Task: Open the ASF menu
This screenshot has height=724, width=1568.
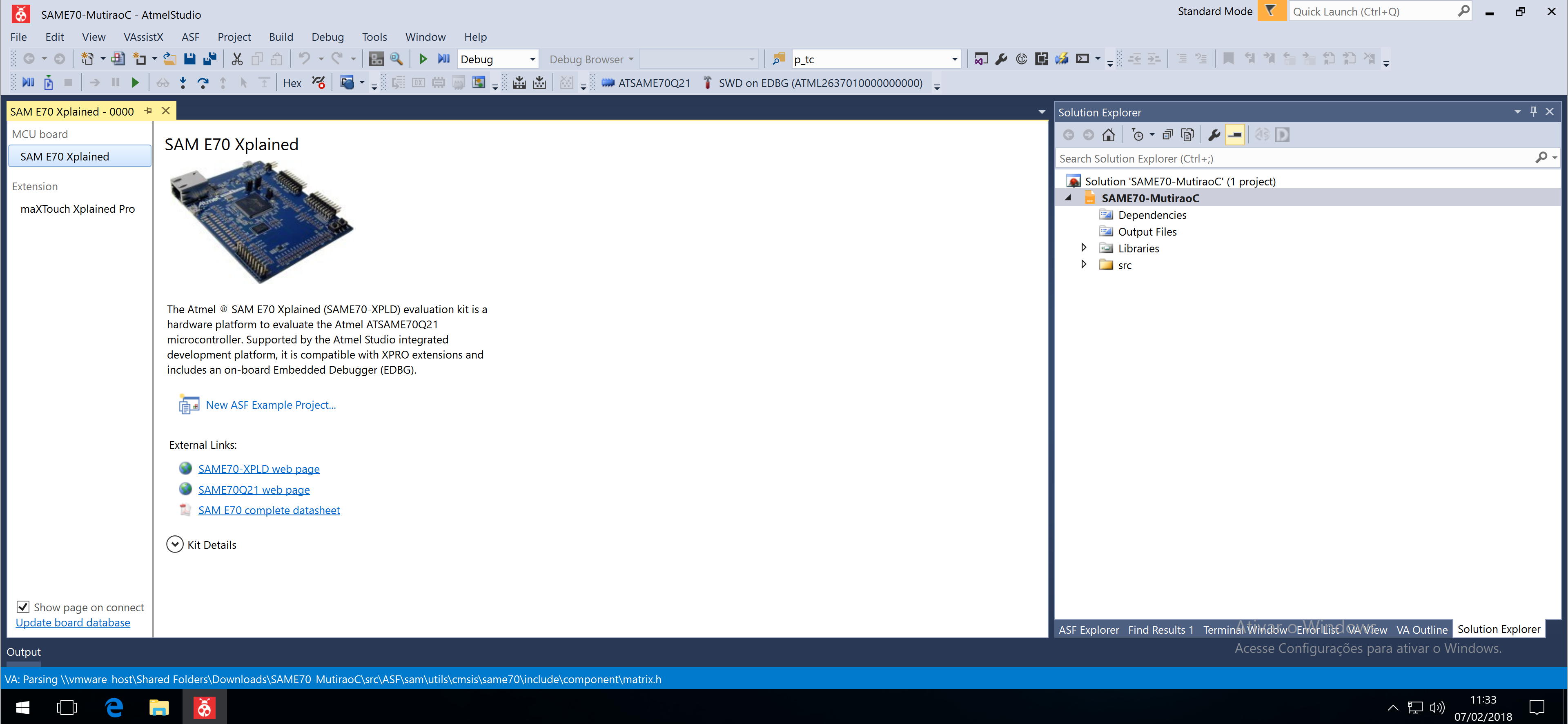Action: 191,37
